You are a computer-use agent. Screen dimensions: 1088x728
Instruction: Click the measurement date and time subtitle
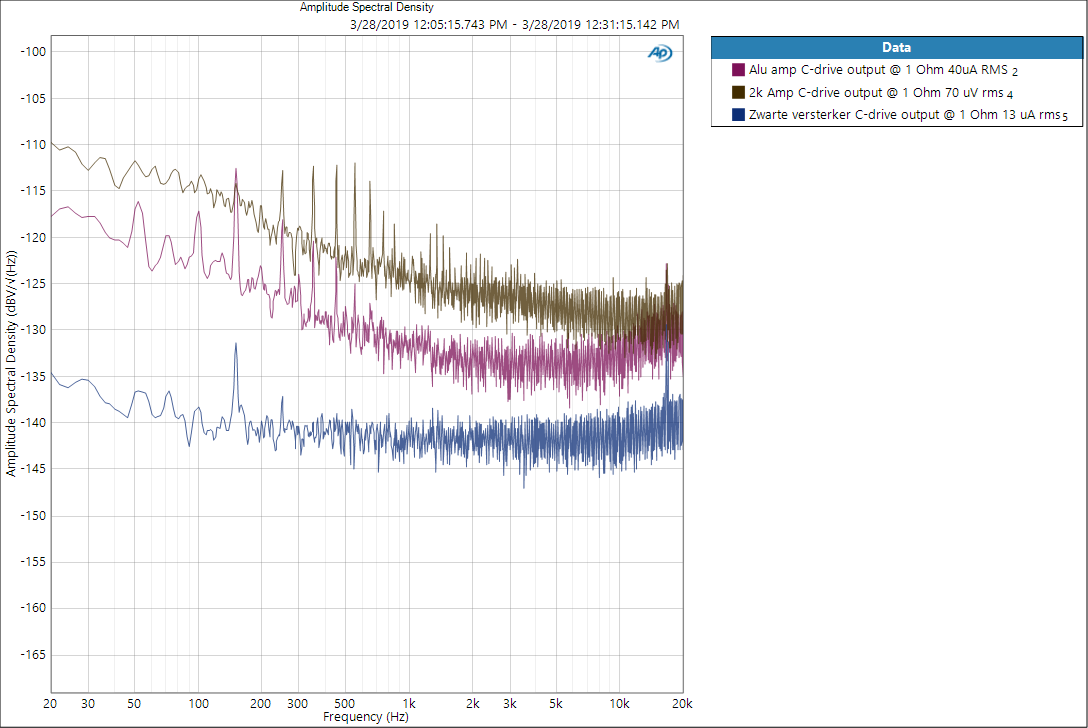coord(514,24)
